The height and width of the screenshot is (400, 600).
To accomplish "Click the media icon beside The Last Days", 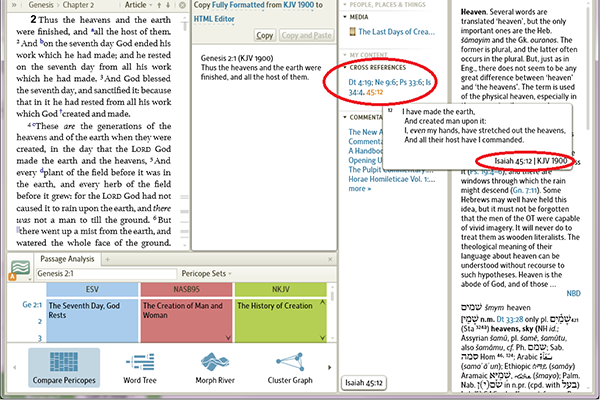I will click(352, 31).
